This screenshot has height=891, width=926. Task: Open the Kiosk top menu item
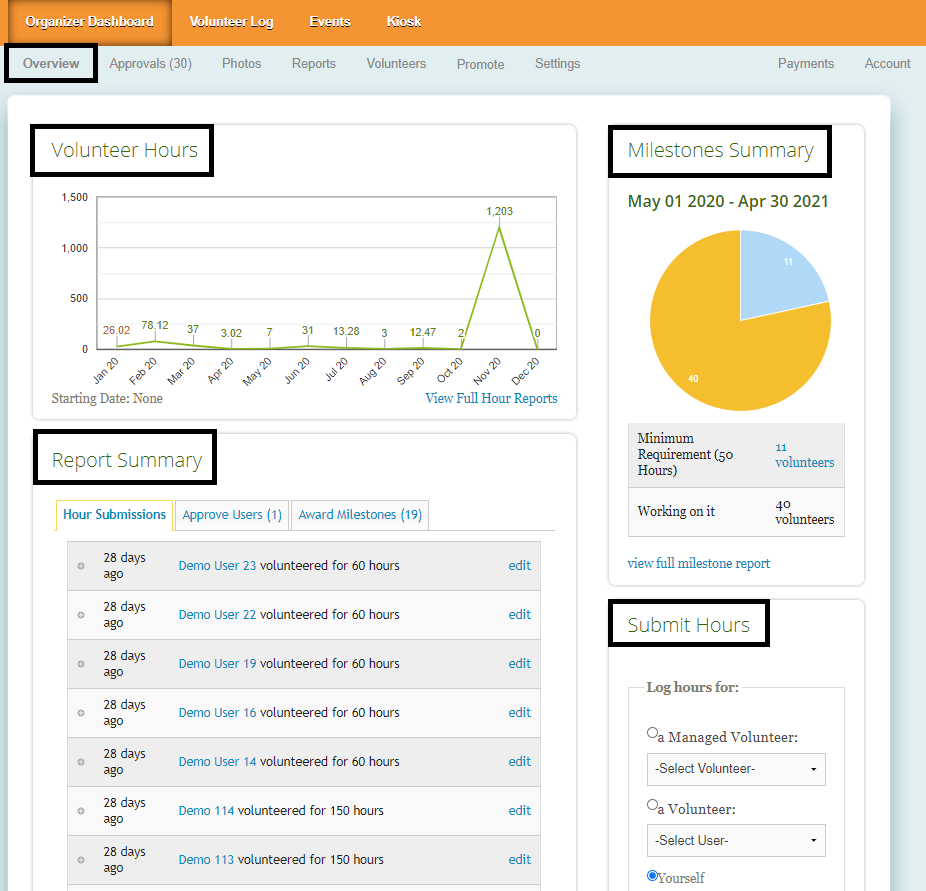pos(404,21)
